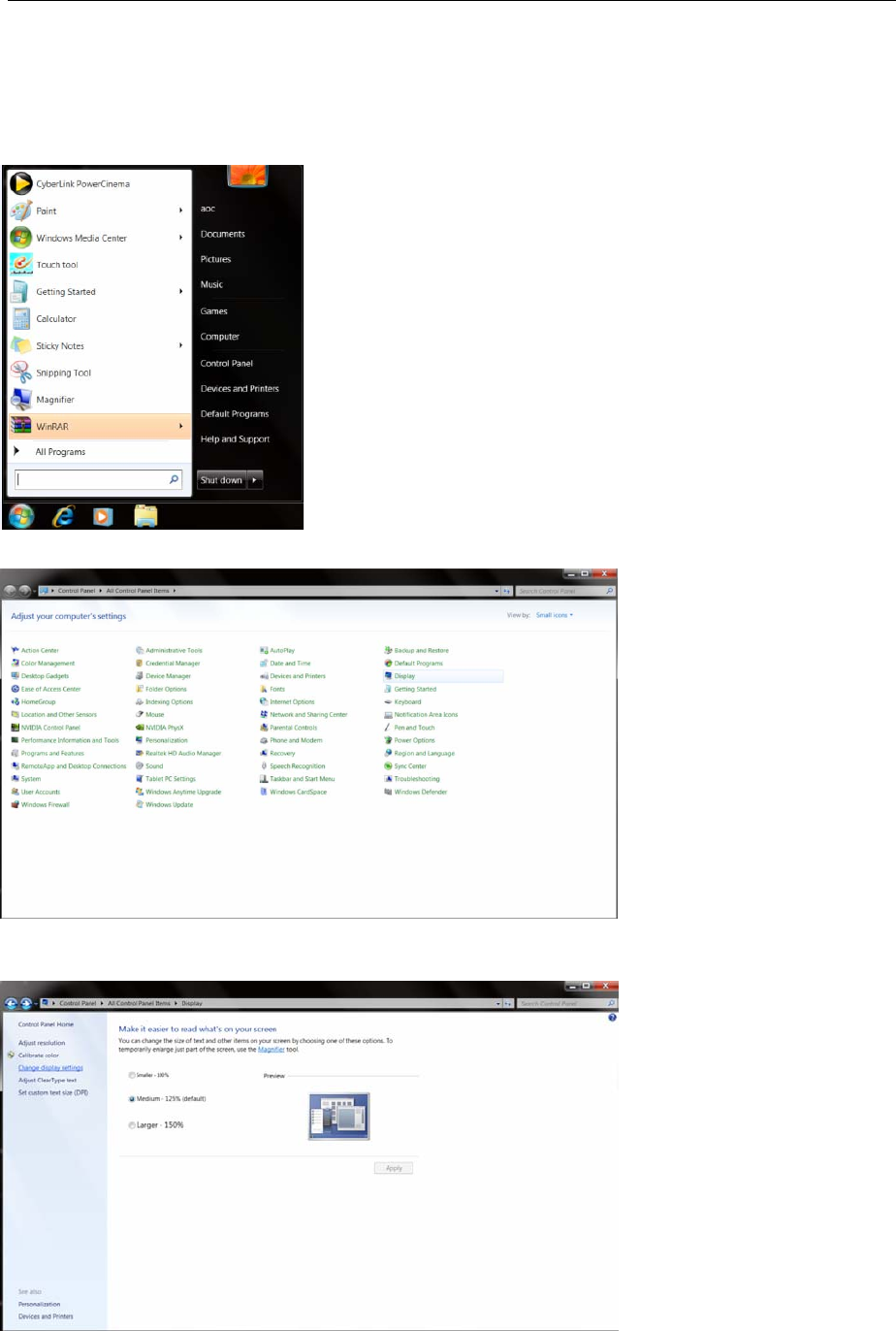Open Internet Explorer from the taskbar
This screenshot has width=896, height=1331.
(x=63, y=517)
